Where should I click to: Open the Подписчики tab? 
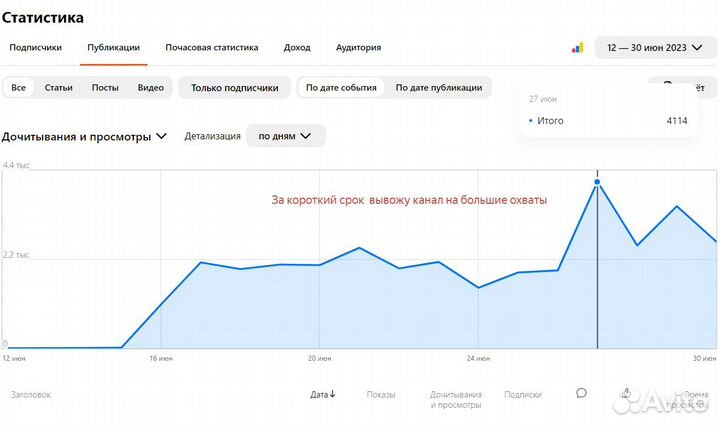(x=36, y=47)
